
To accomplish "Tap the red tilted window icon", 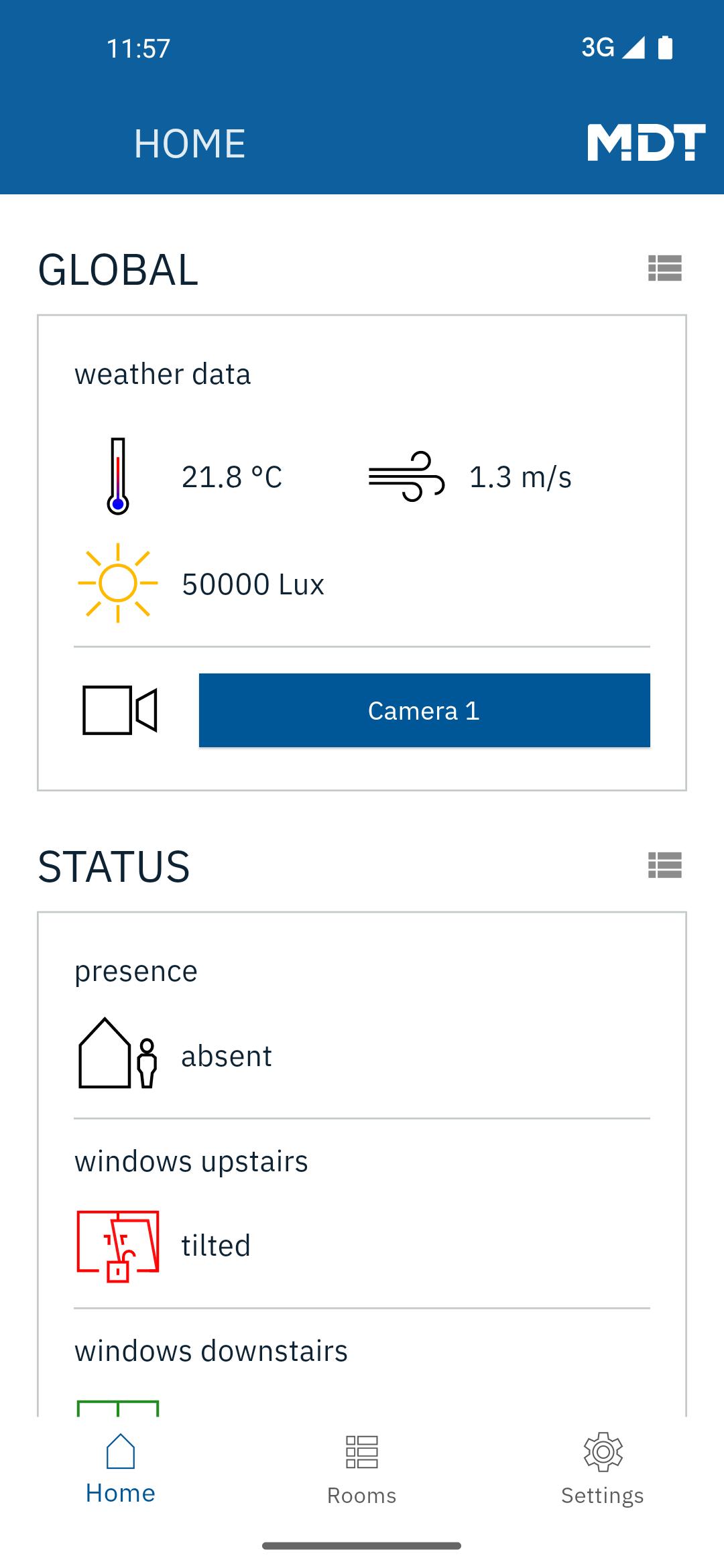I will pyautogui.click(x=118, y=1246).
